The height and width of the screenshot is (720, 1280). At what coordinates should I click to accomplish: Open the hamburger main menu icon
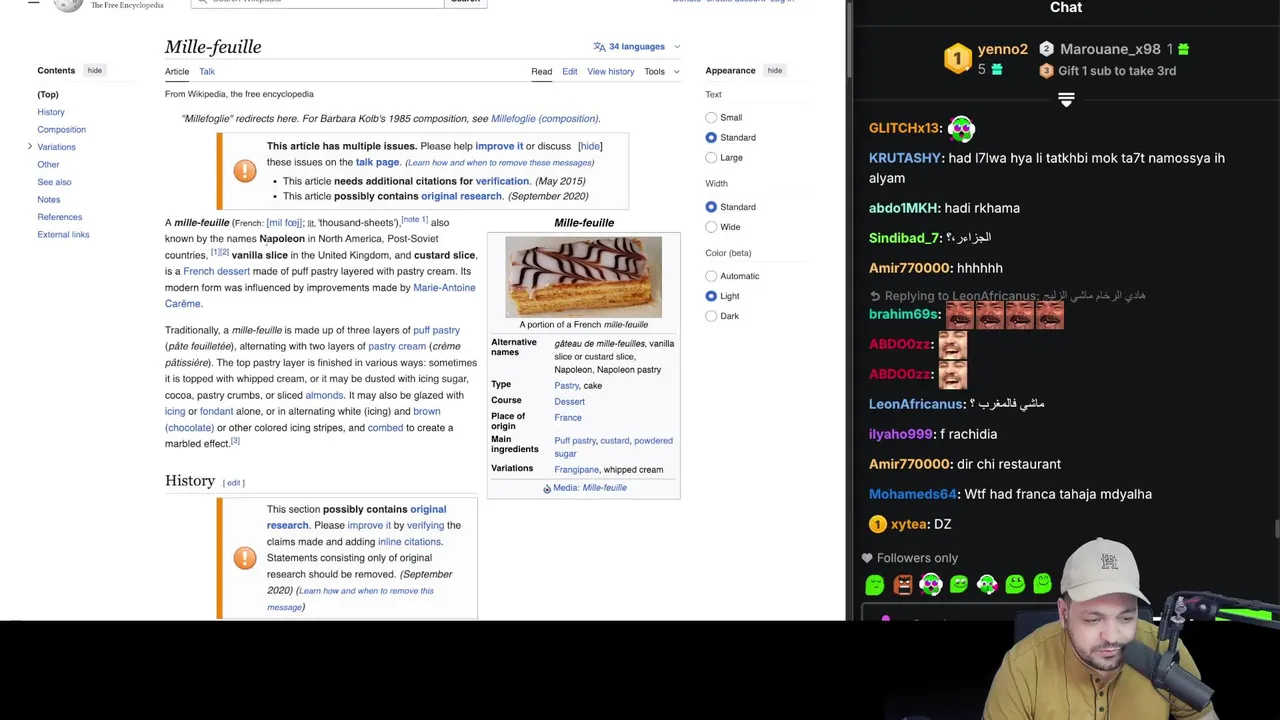tap(33, 3)
